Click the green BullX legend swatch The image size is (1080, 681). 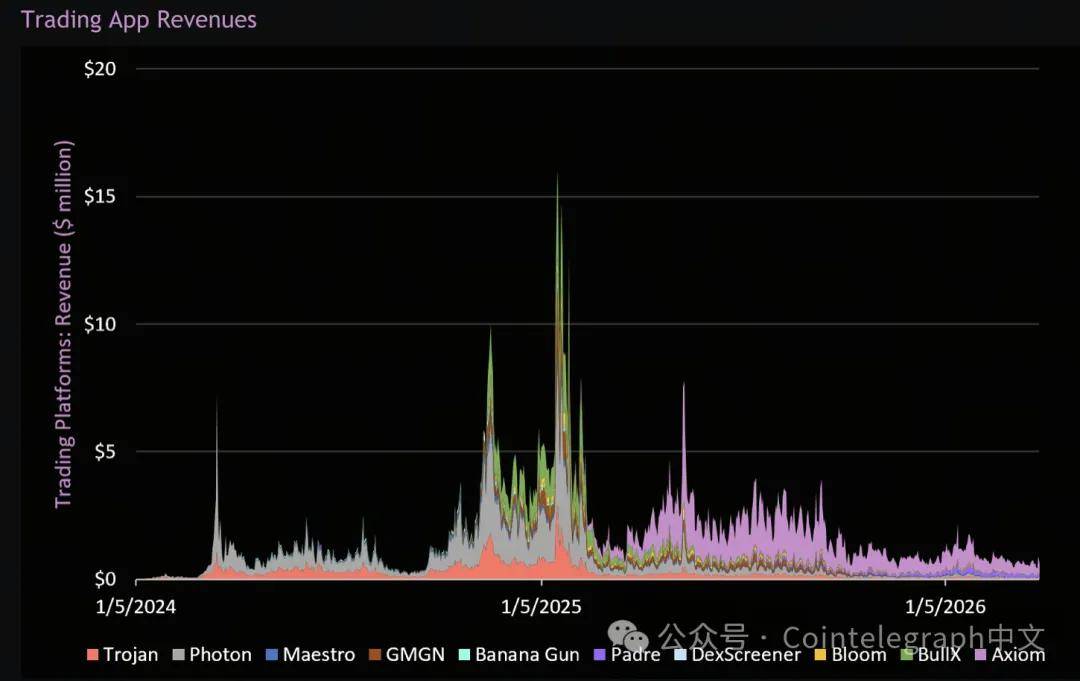908,655
